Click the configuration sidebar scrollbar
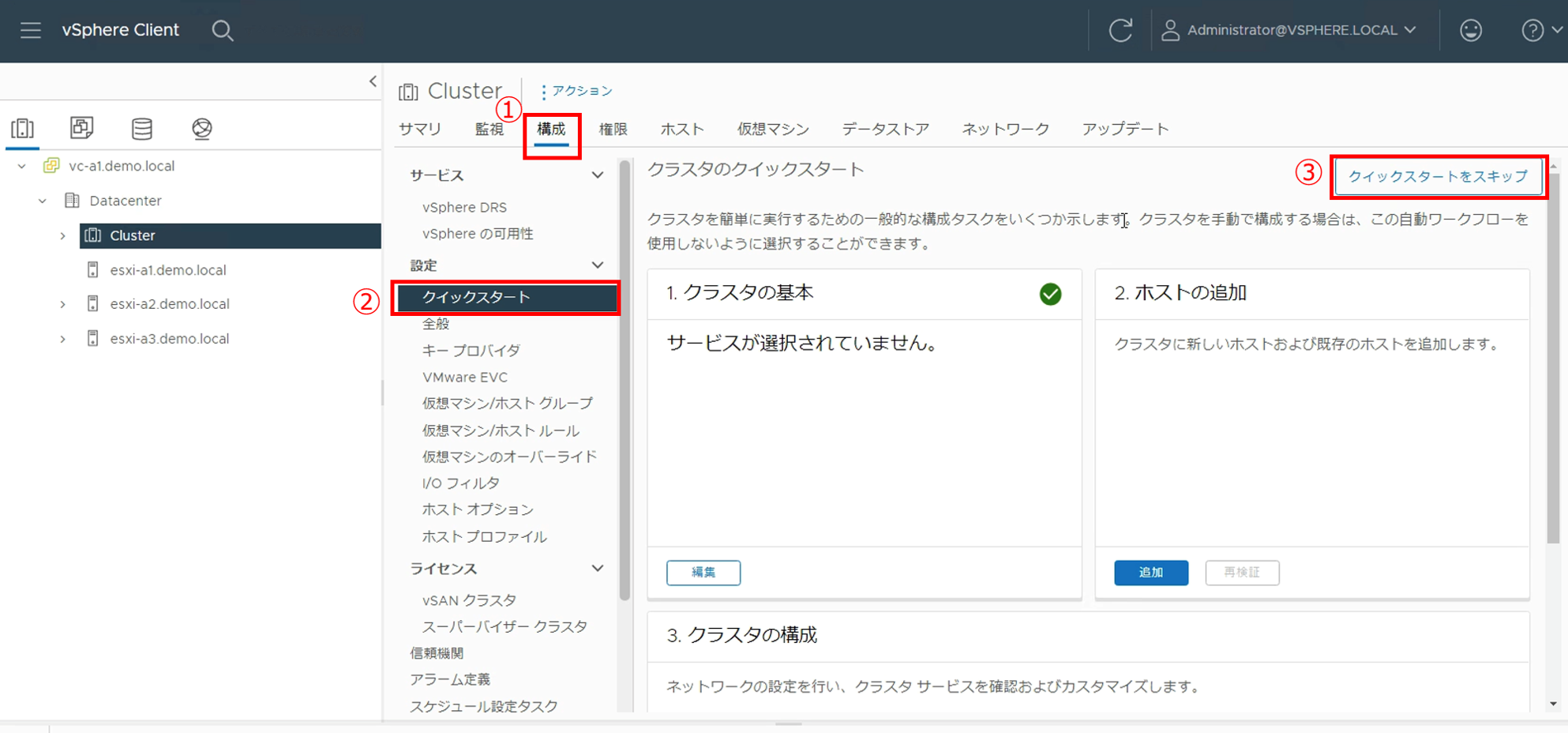Image resolution: width=1568 pixels, height=733 pixels. pyautogui.click(x=625, y=381)
